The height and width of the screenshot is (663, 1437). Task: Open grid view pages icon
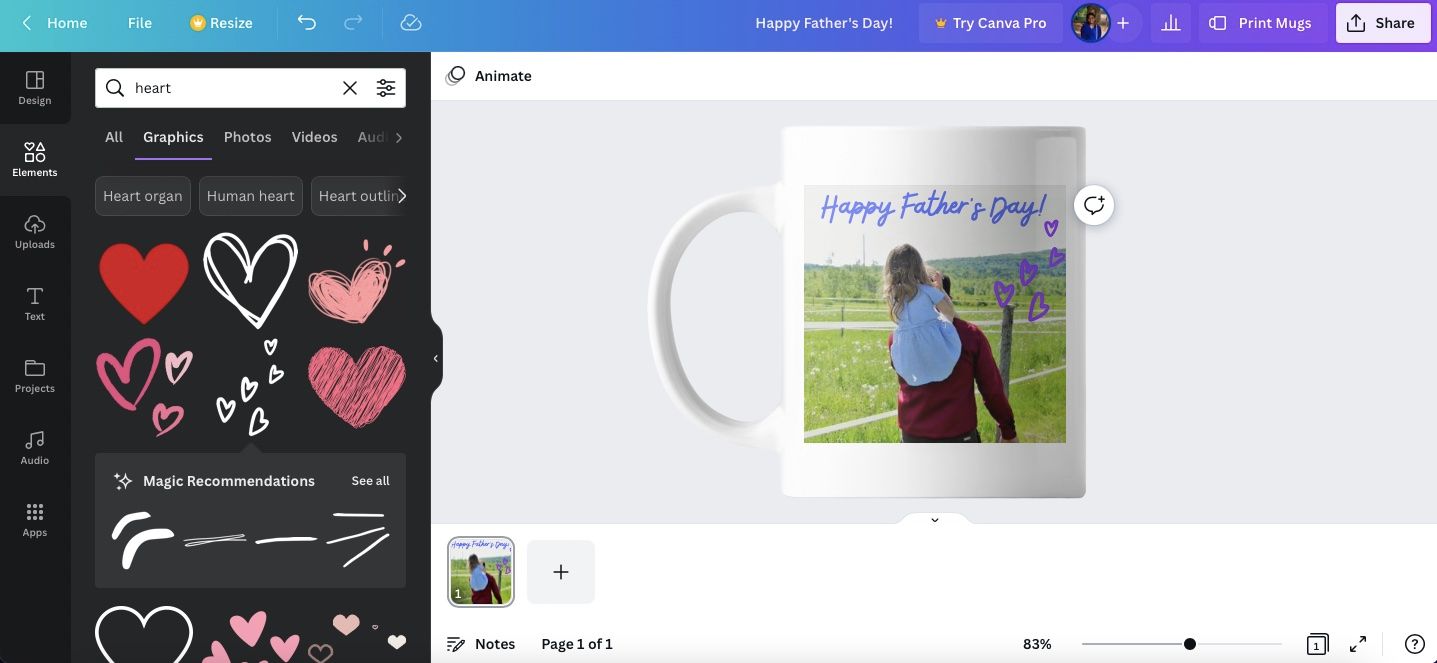tap(1317, 644)
